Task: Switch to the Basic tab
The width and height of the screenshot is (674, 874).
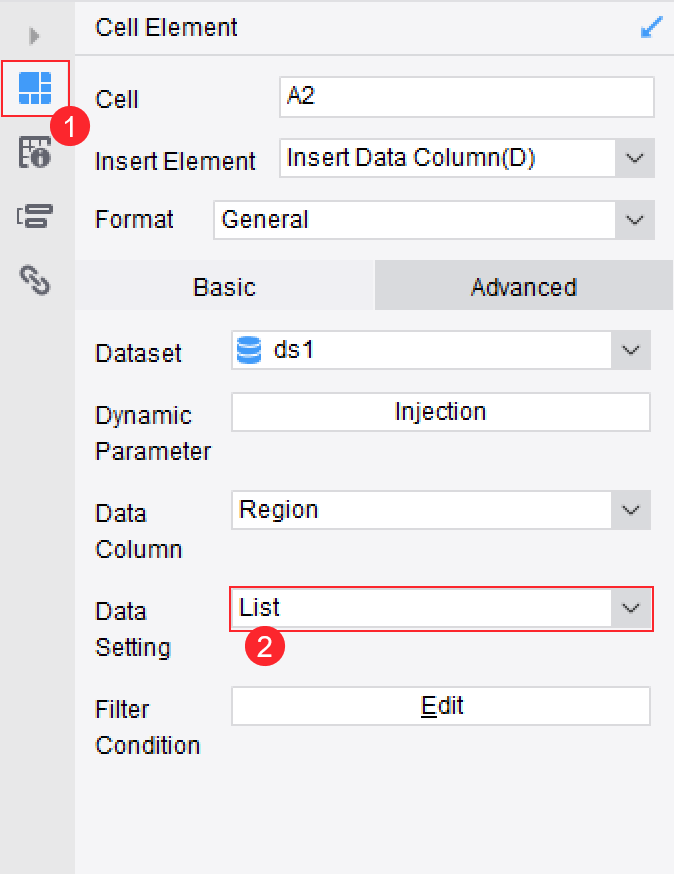Action: point(224,285)
